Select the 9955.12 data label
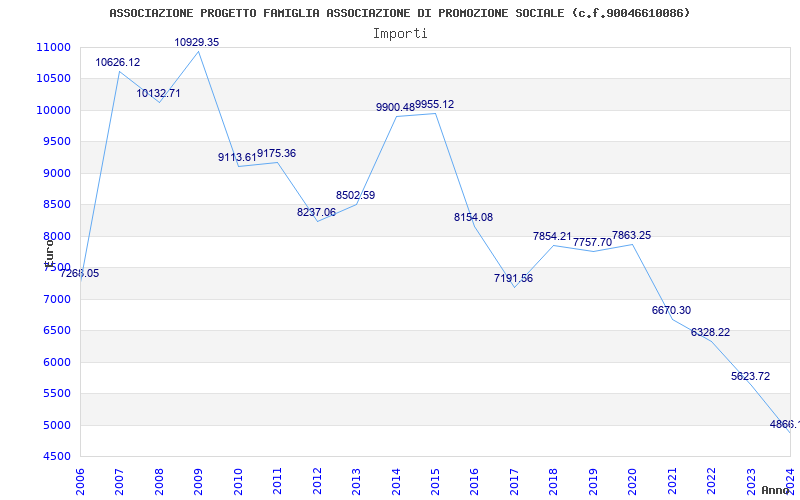The image size is (800, 500). point(435,105)
